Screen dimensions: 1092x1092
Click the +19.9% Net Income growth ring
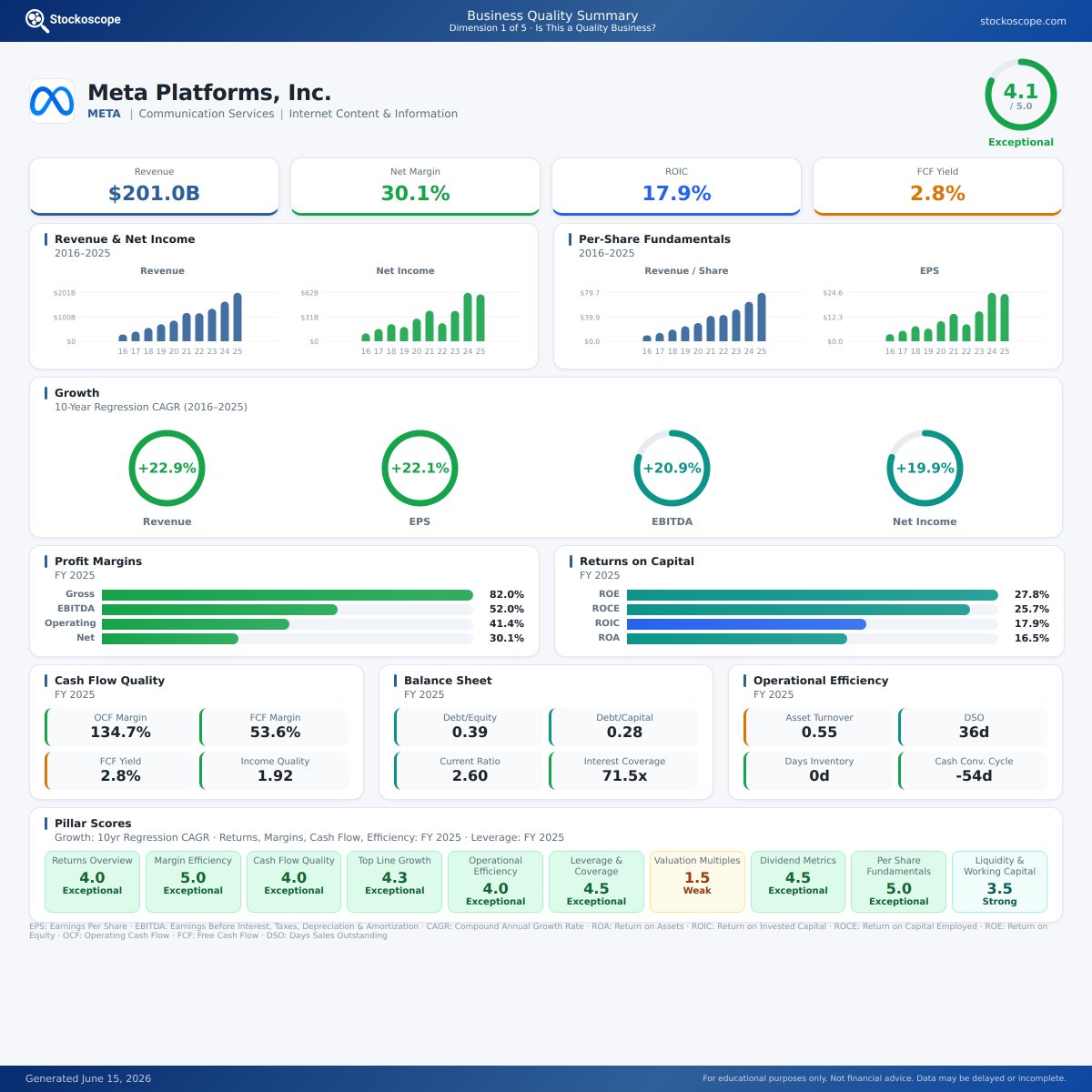pyautogui.click(x=925, y=468)
